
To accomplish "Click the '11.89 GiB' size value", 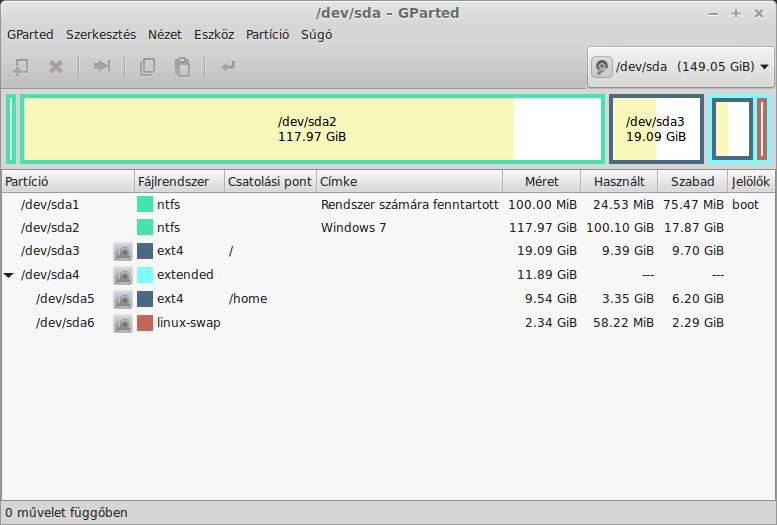I will [547, 275].
